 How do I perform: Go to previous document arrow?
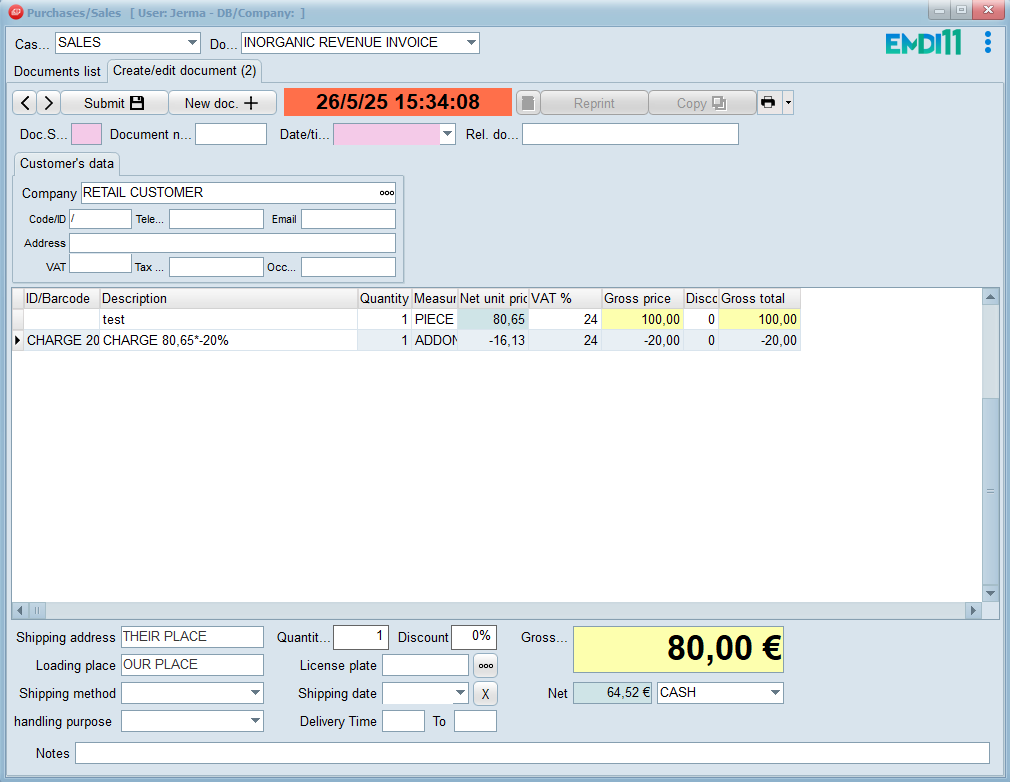(25, 103)
